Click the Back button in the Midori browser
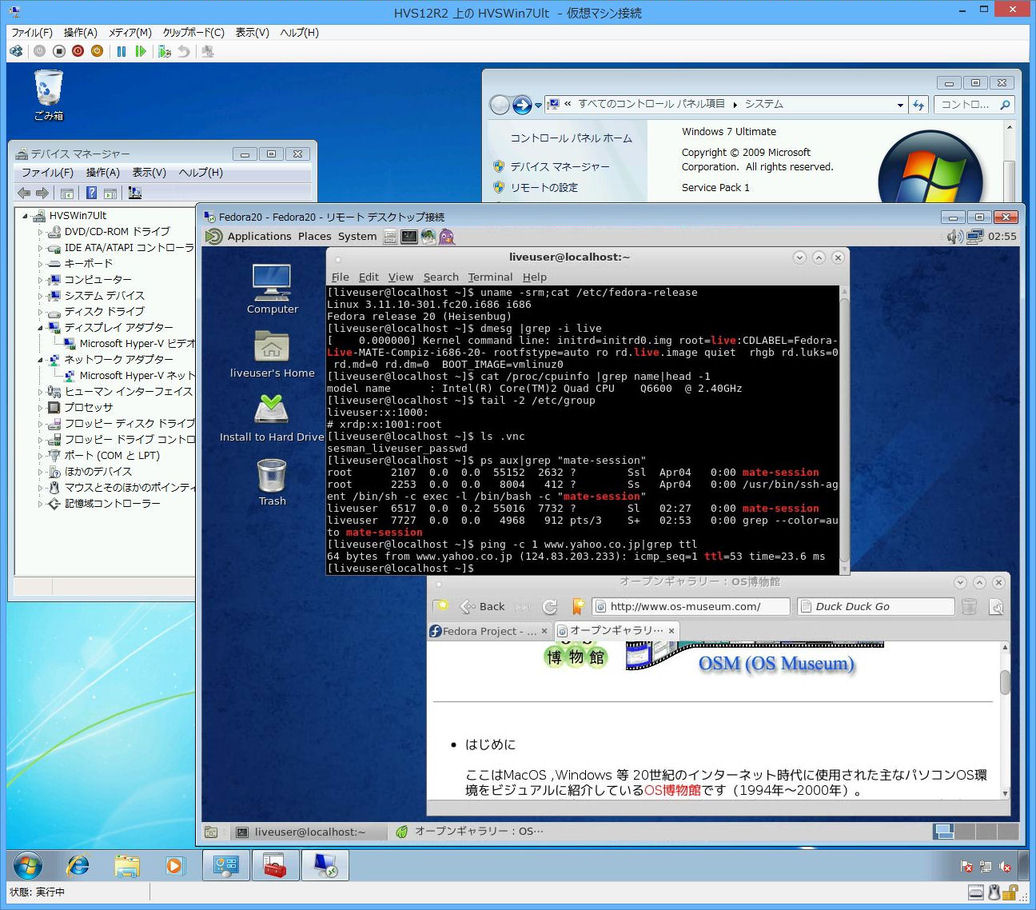Screen dimensions: 1036x910 [483, 606]
